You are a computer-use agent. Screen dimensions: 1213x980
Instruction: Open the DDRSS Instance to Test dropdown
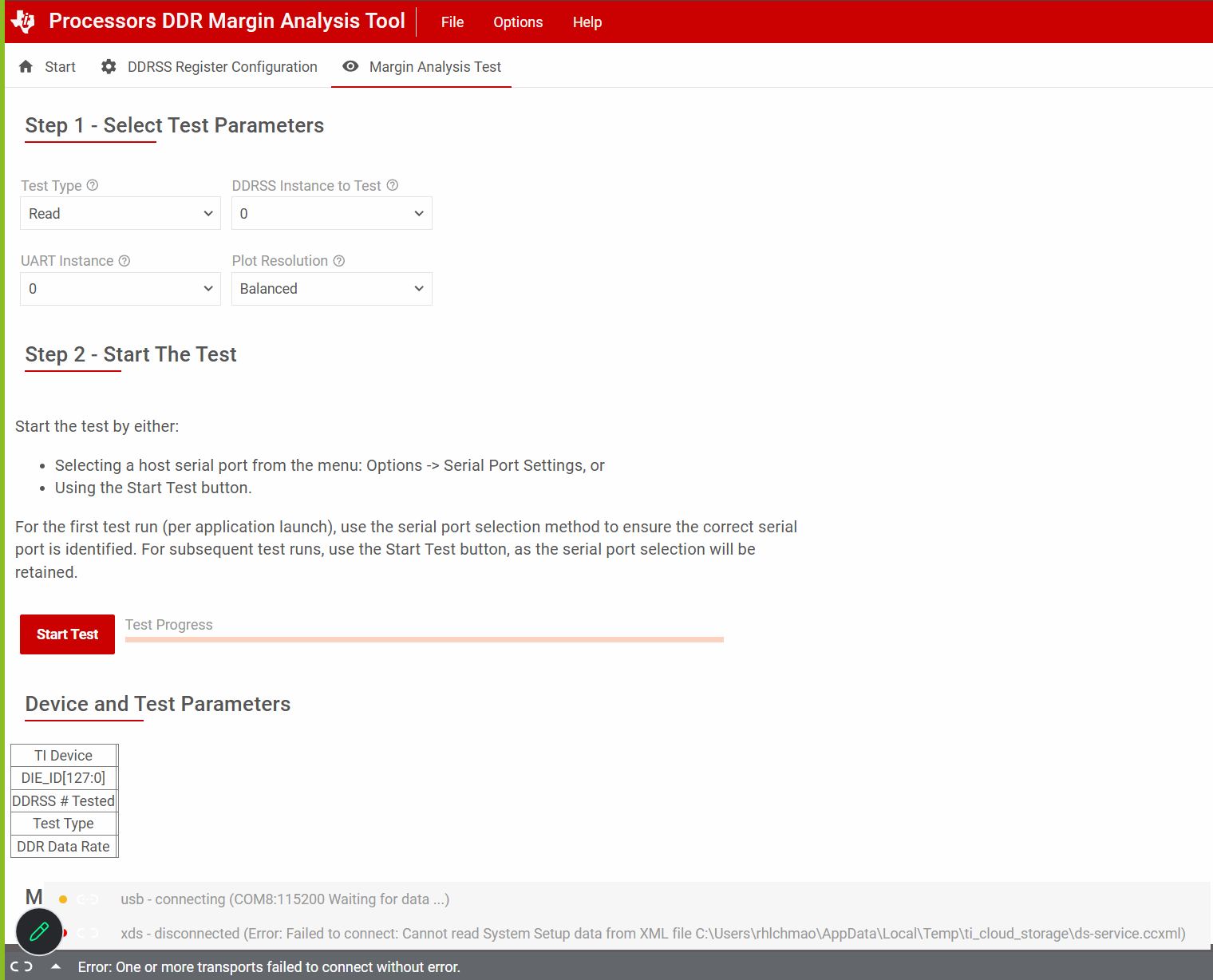pos(332,213)
